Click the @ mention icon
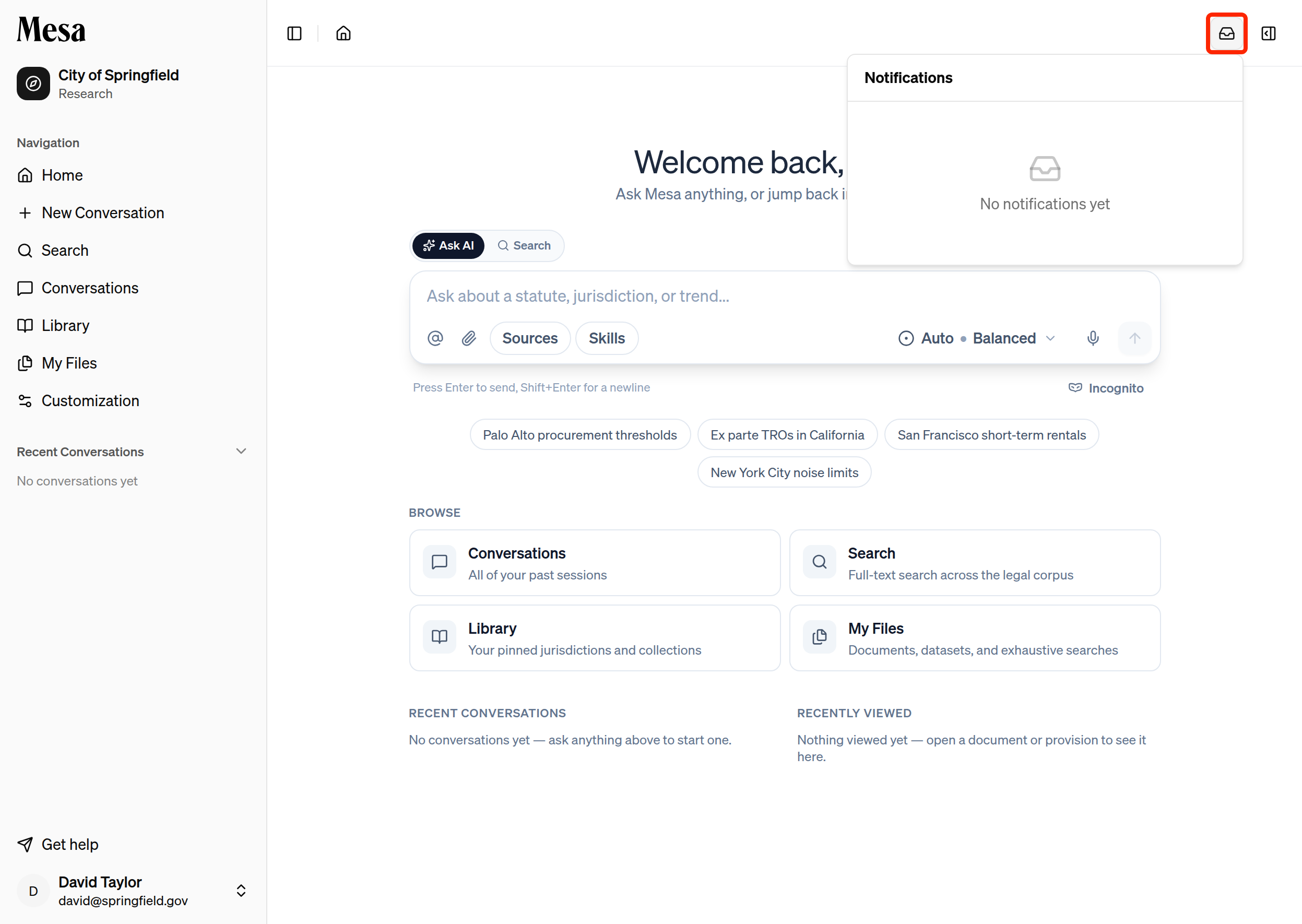The image size is (1302, 924). click(x=435, y=338)
